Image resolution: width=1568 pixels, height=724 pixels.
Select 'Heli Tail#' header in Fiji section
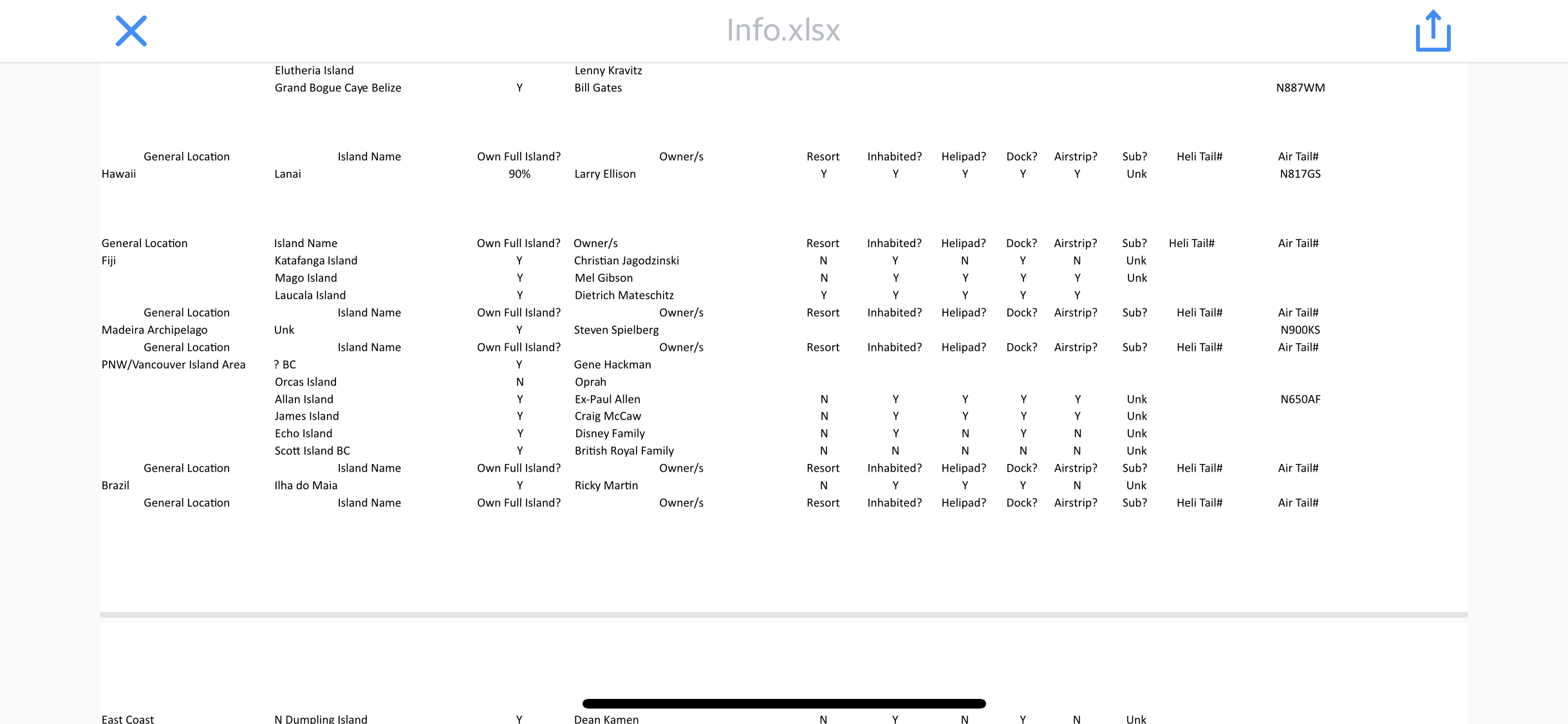(x=1191, y=243)
